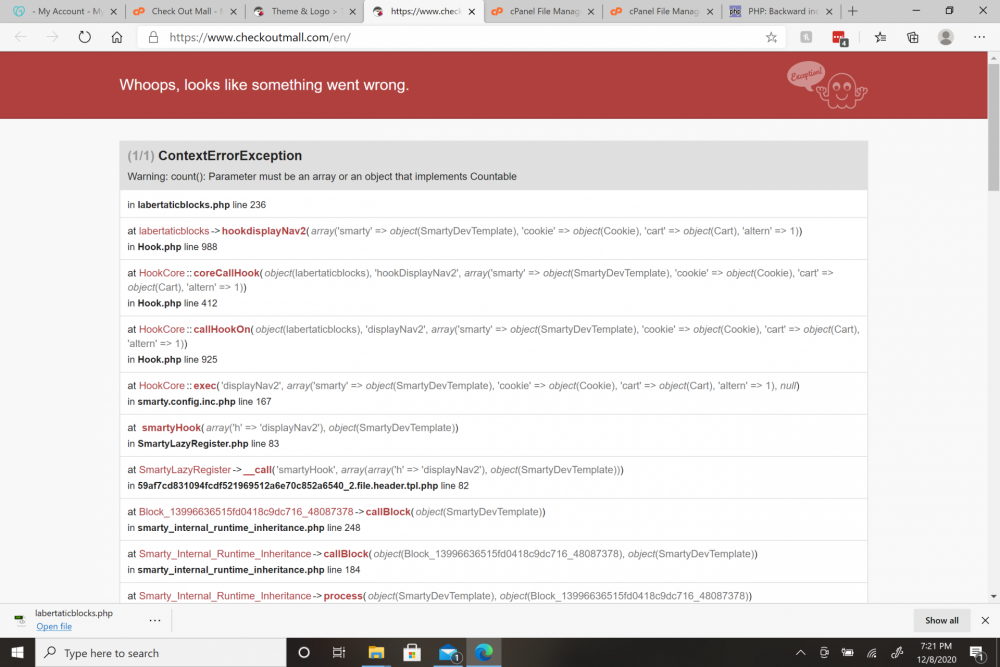Open options menu for the downloaded file
Viewport: 1000px width, 667px height.
[x=155, y=619]
